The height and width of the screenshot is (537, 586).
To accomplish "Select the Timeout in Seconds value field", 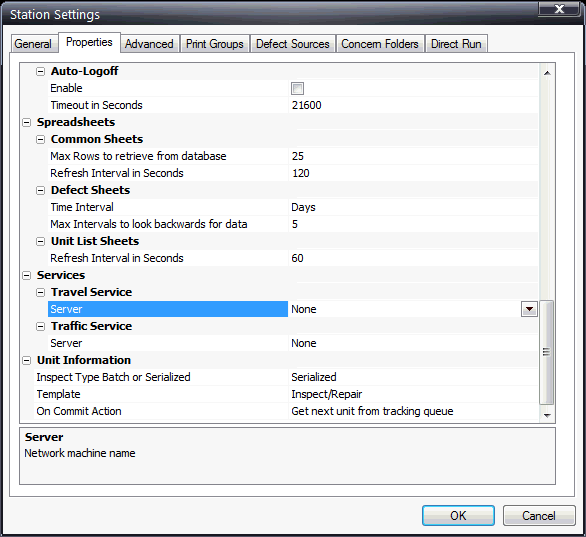I will coord(413,105).
